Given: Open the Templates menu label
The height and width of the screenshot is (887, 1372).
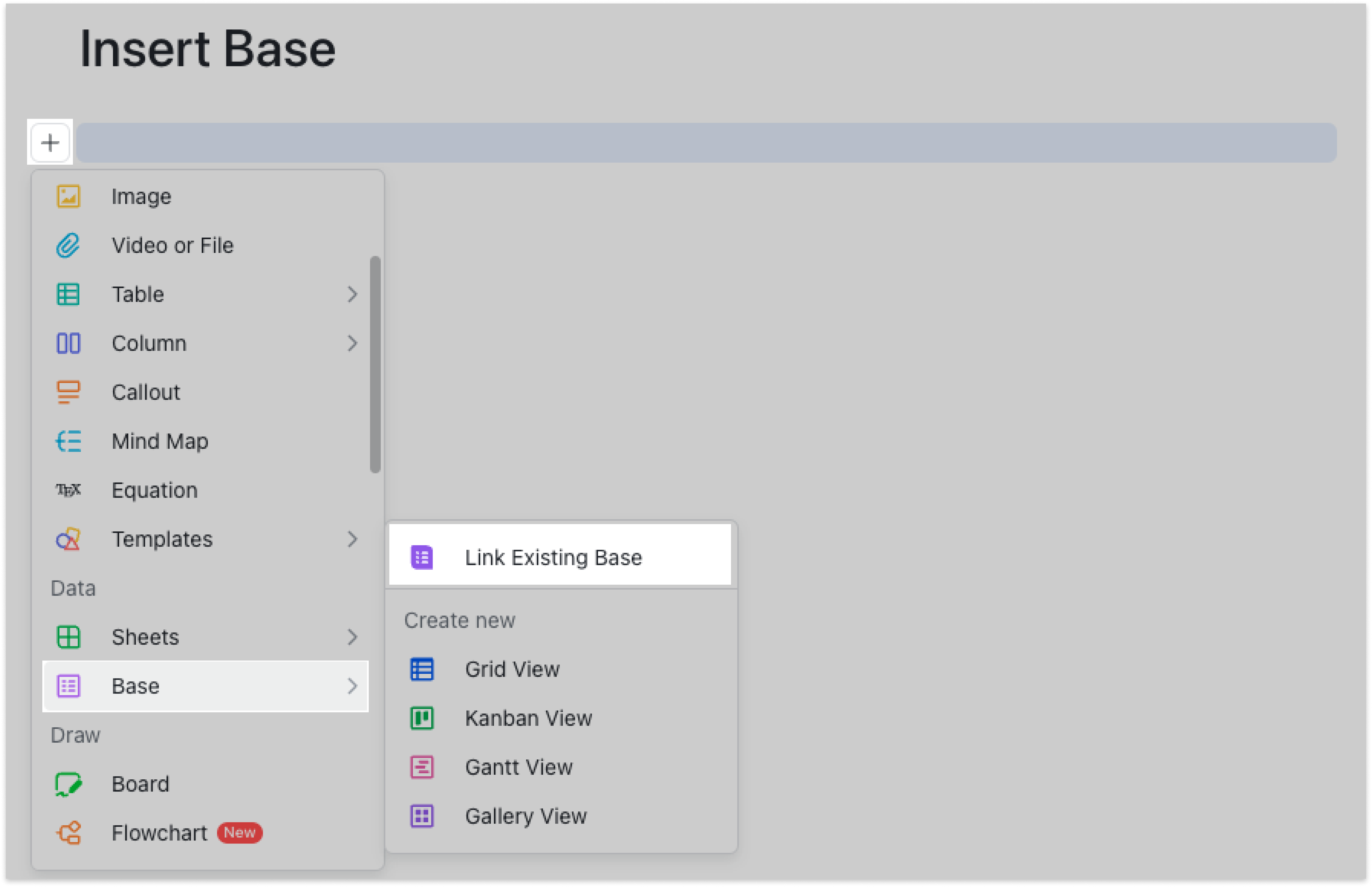Looking at the screenshot, I should coord(162,539).
